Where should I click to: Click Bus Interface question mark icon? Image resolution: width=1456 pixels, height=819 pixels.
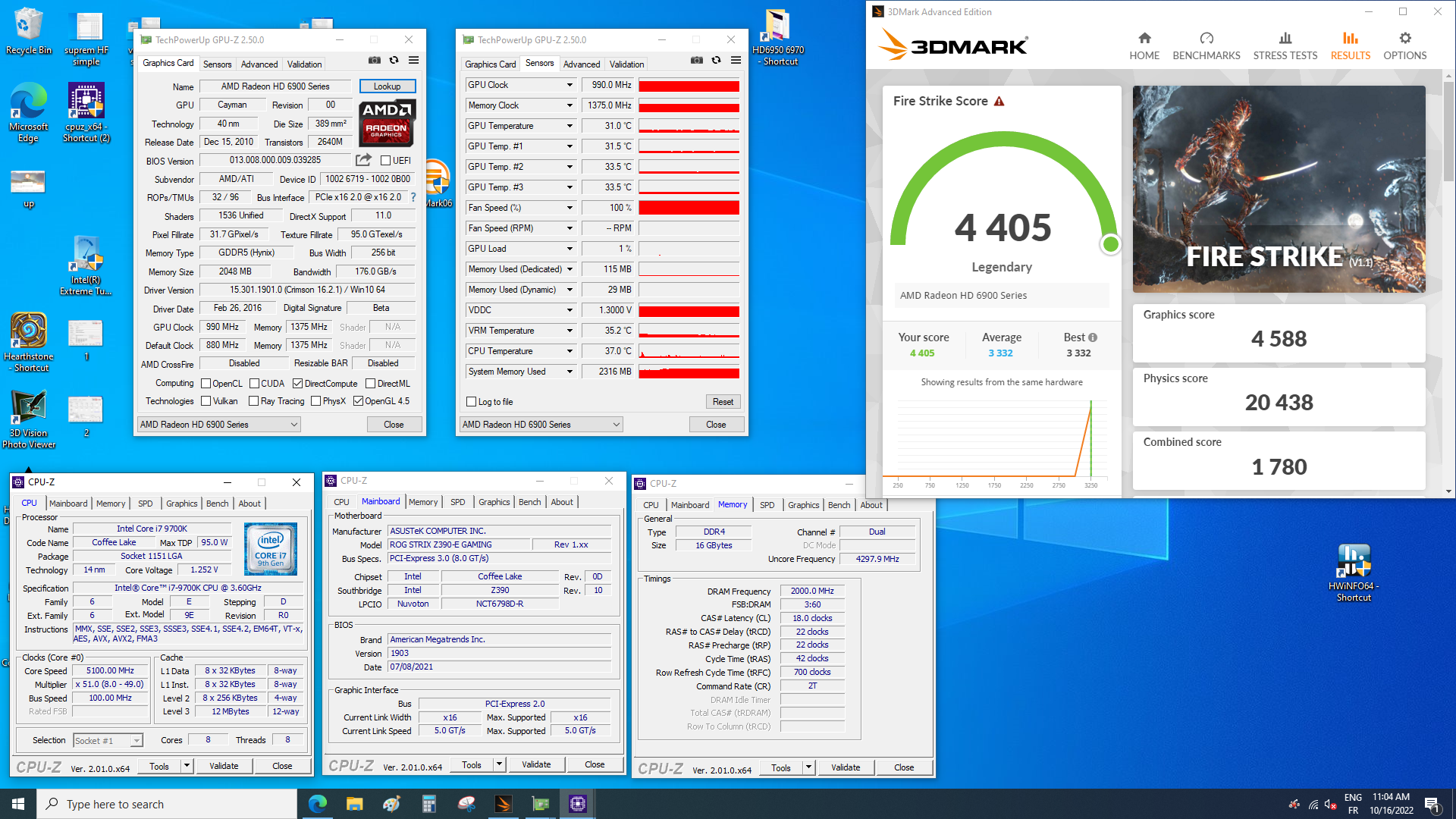pos(413,197)
